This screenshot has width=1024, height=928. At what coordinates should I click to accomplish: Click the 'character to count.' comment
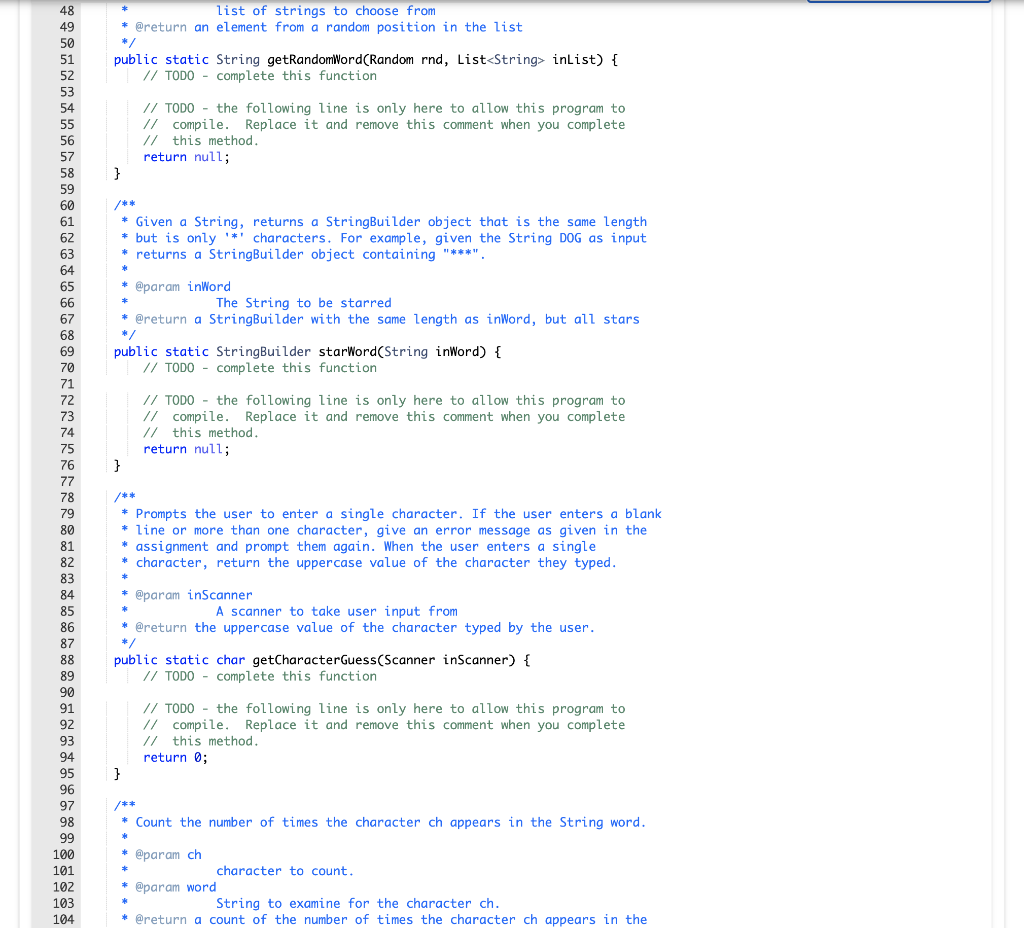click(285, 871)
